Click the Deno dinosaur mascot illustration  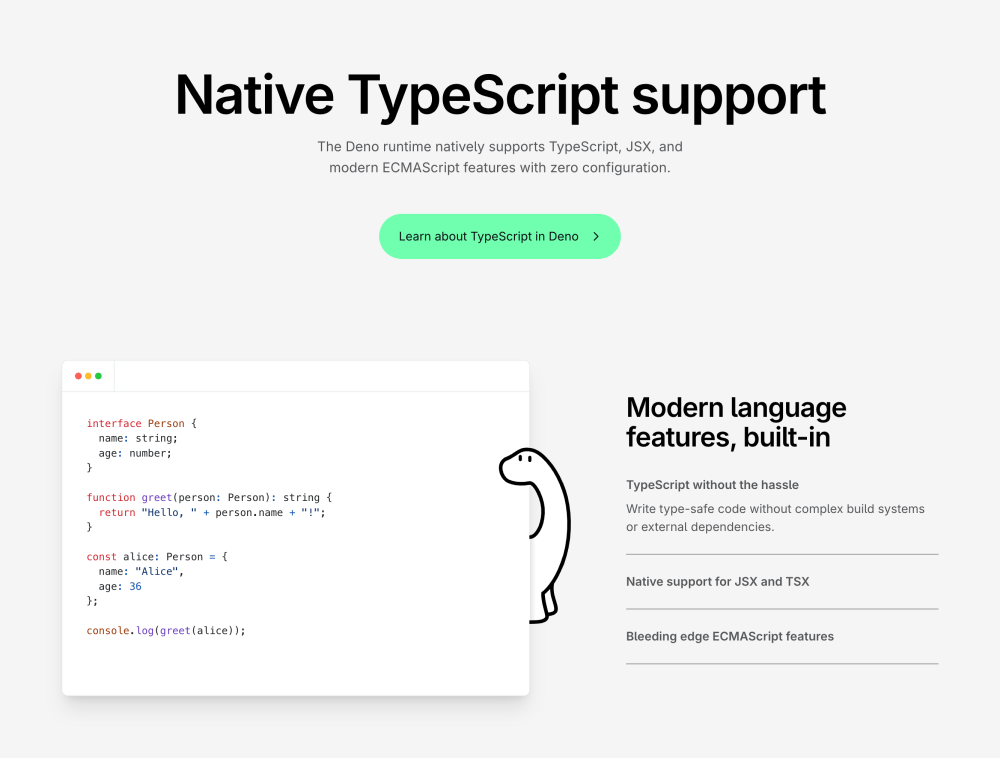tap(536, 536)
